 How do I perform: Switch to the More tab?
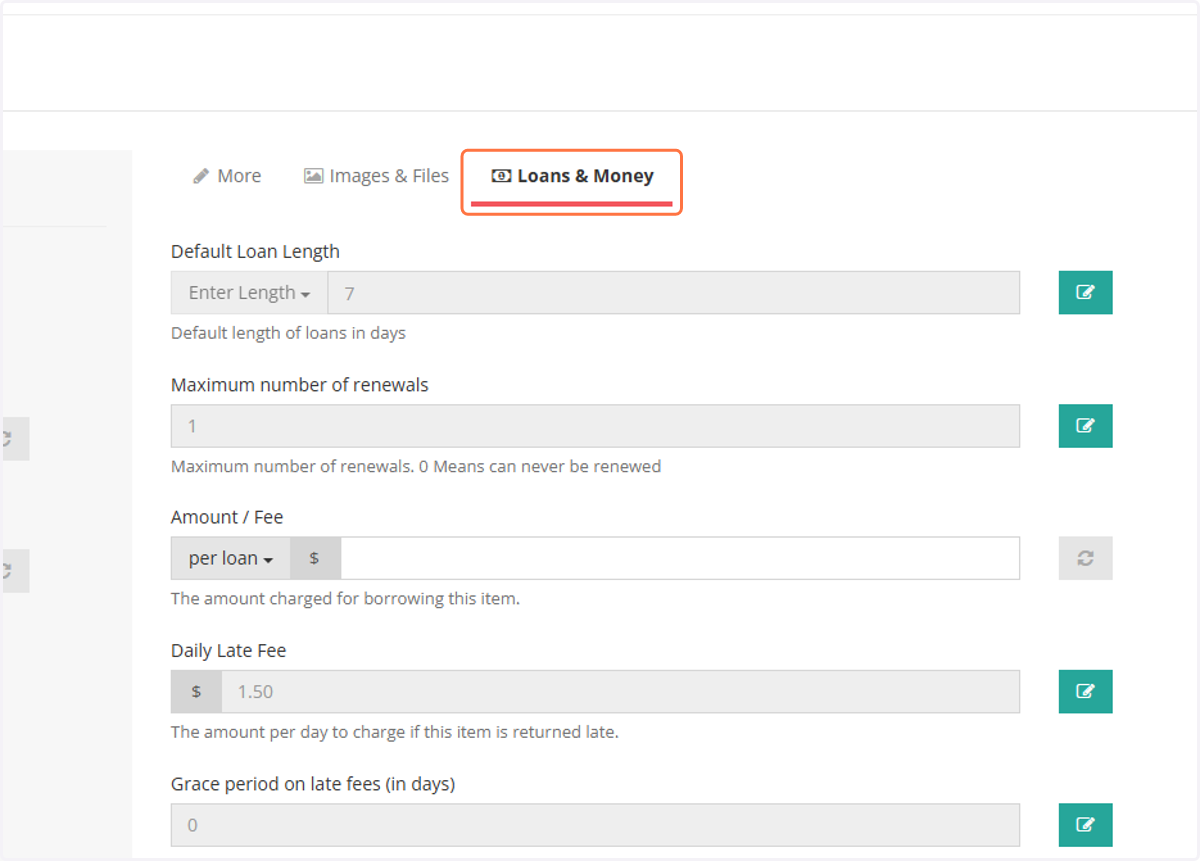point(227,176)
